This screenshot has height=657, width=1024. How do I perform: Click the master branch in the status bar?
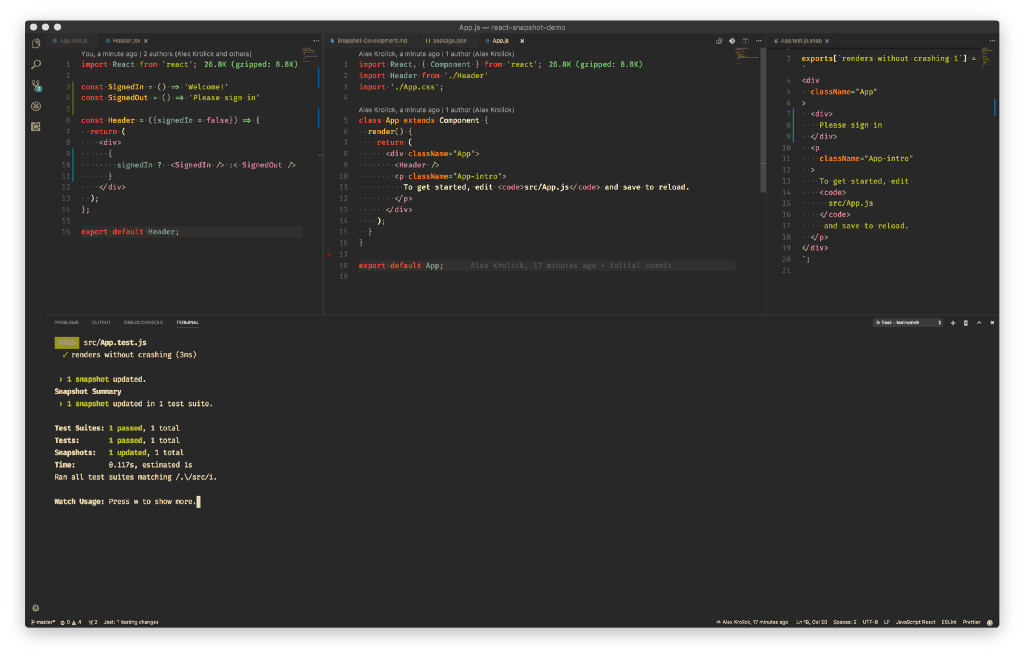coord(43,622)
